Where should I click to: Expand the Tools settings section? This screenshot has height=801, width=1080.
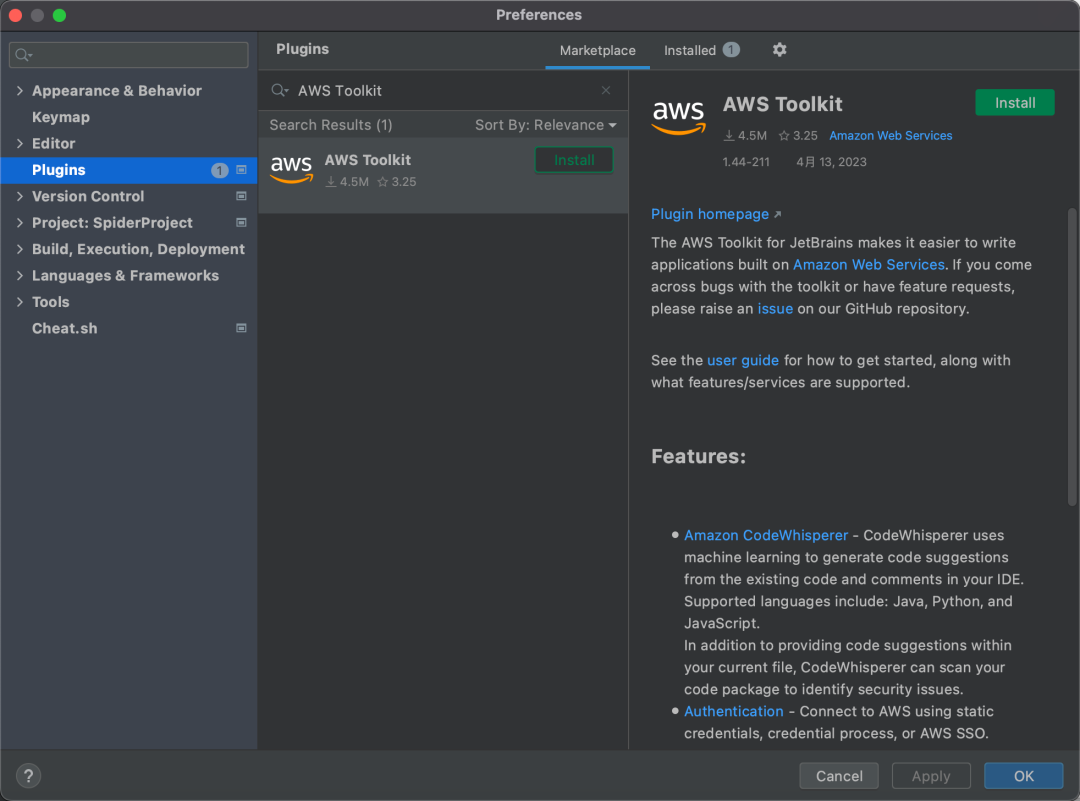[x=19, y=302]
